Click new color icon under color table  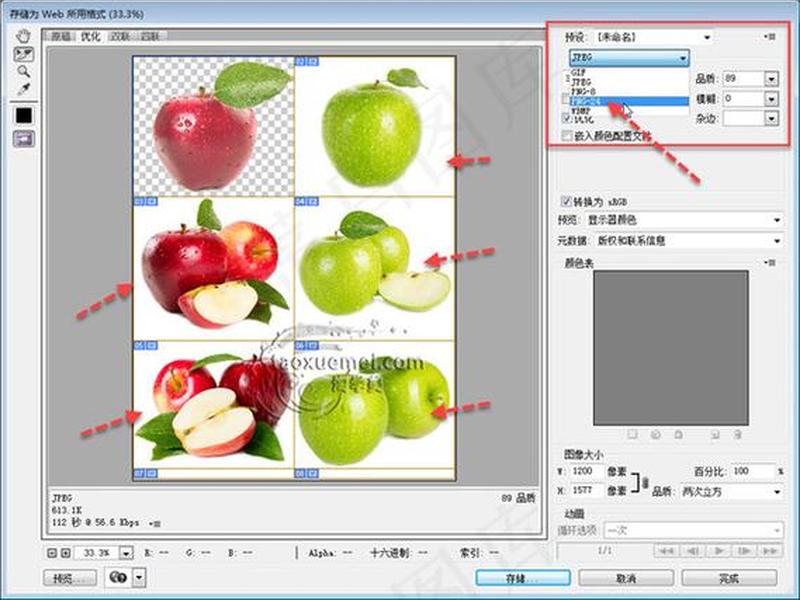point(715,434)
